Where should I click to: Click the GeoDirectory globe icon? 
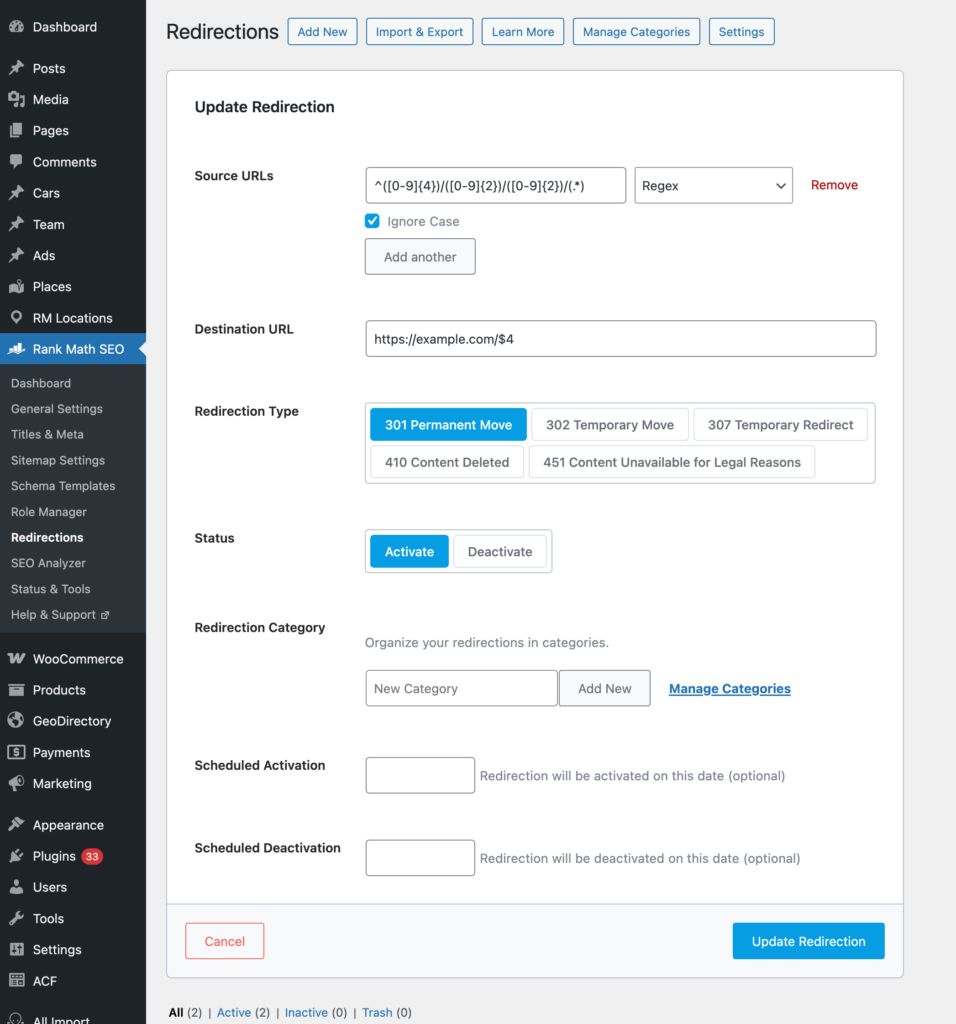tap(16, 721)
